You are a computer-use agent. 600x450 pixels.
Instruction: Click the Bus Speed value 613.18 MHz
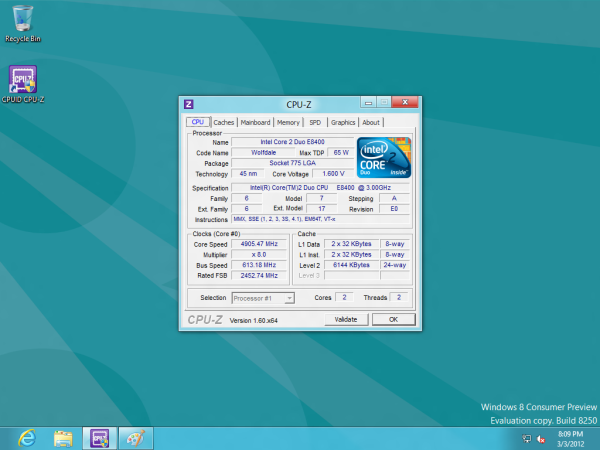coord(259,265)
